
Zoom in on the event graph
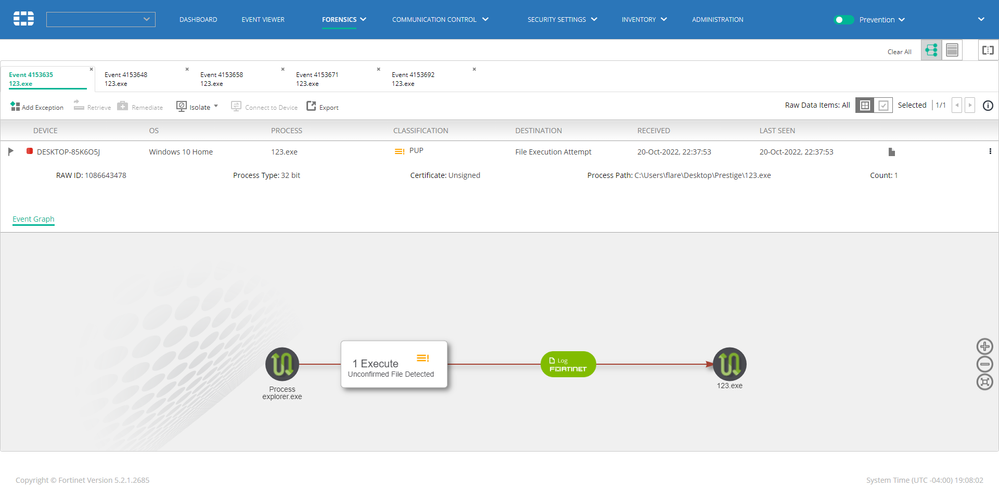[984, 347]
